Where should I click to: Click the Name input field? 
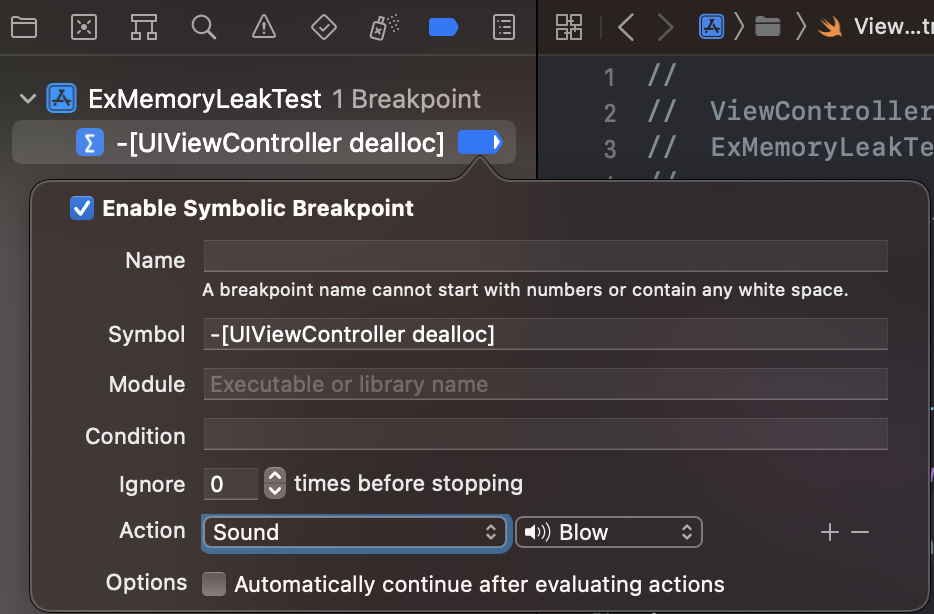[546, 257]
